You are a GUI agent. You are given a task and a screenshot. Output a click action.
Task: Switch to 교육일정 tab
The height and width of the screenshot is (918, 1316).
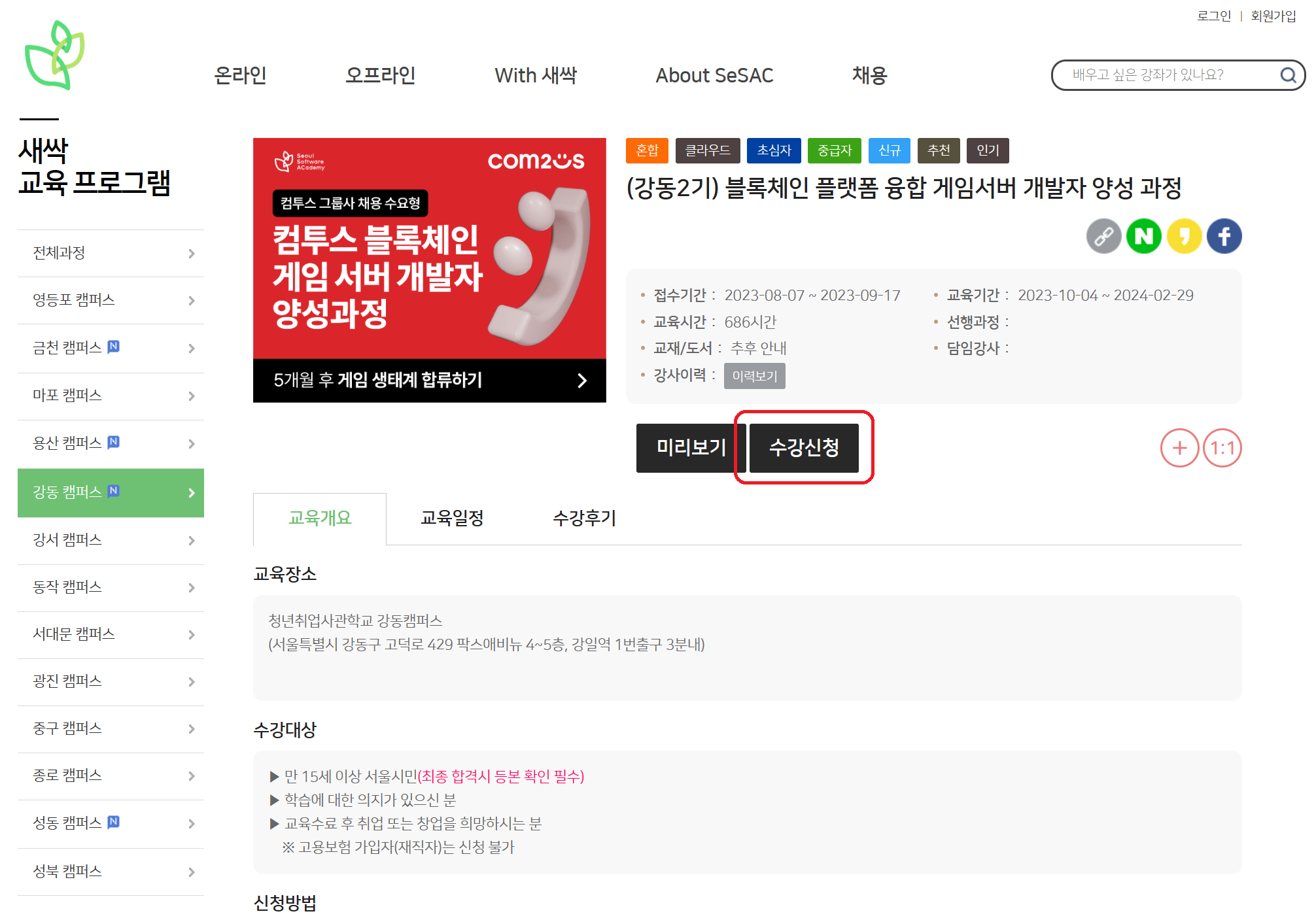452,518
